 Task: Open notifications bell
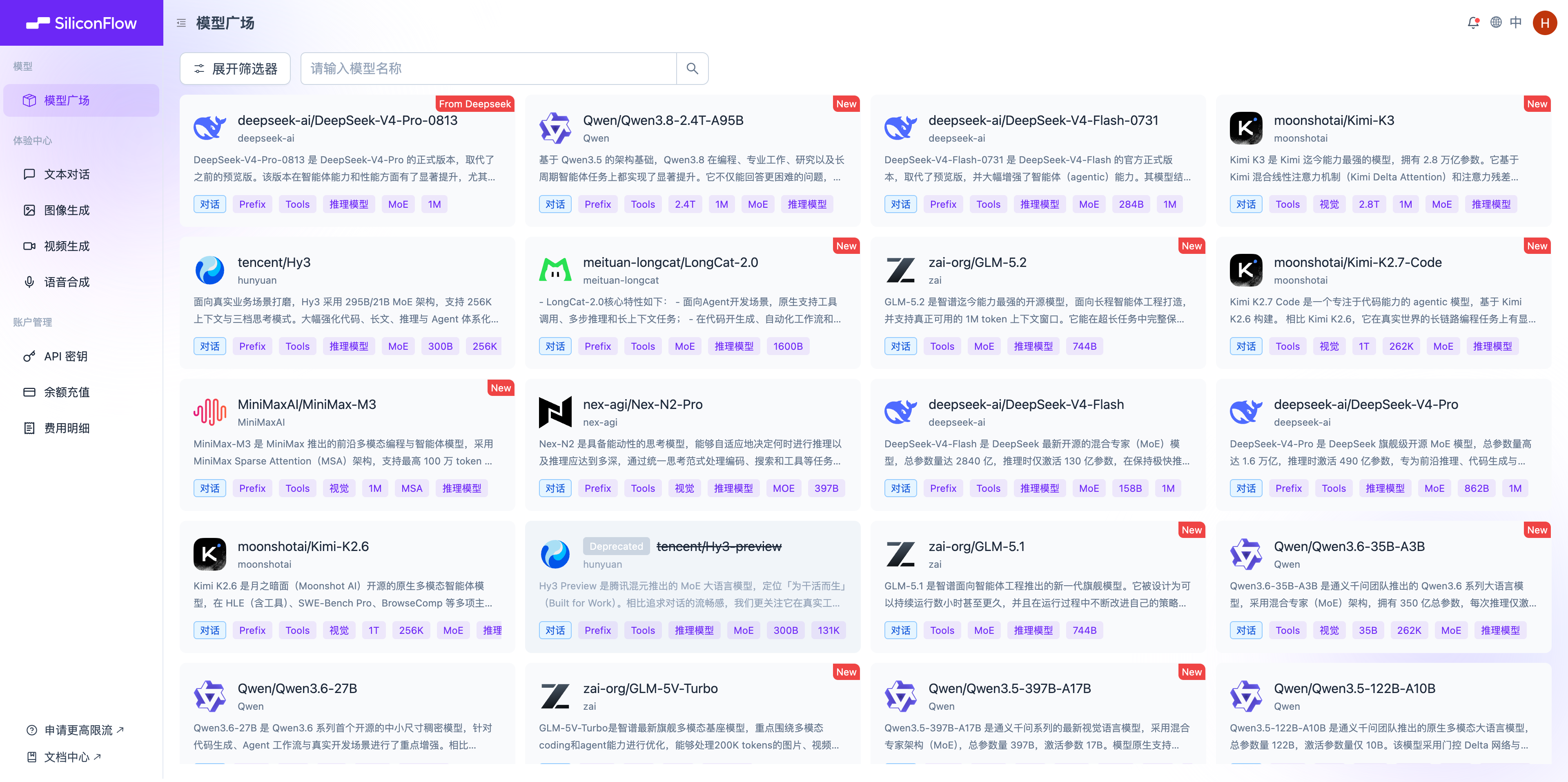(x=1473, y=22)
